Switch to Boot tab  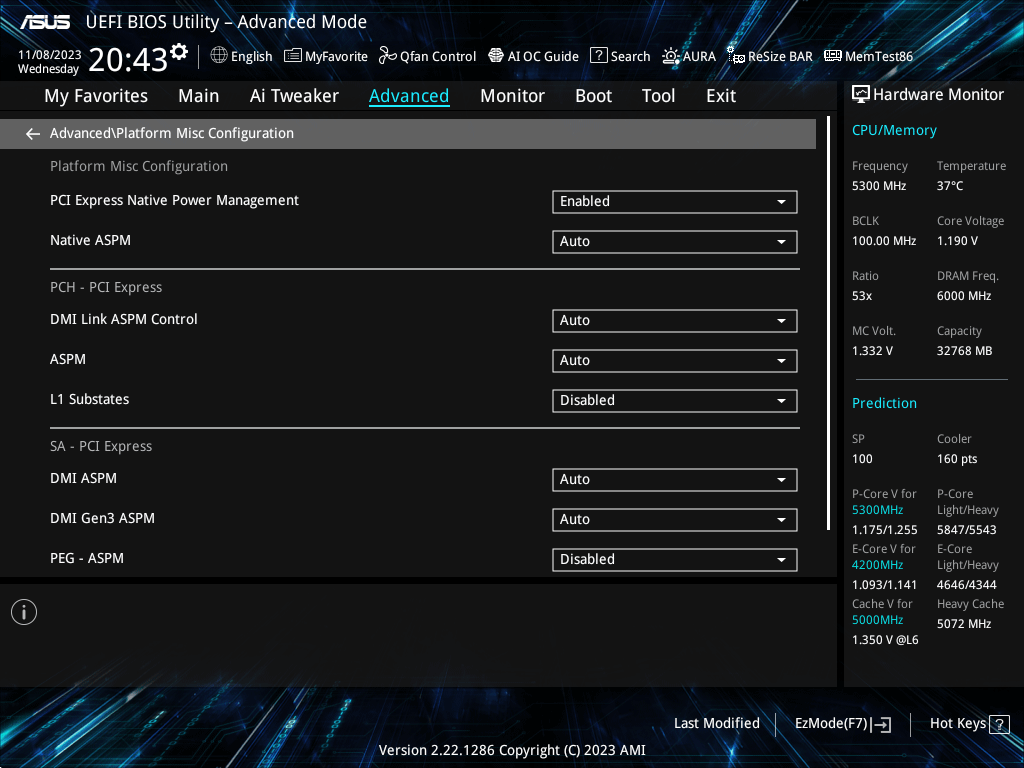point(593,96)
